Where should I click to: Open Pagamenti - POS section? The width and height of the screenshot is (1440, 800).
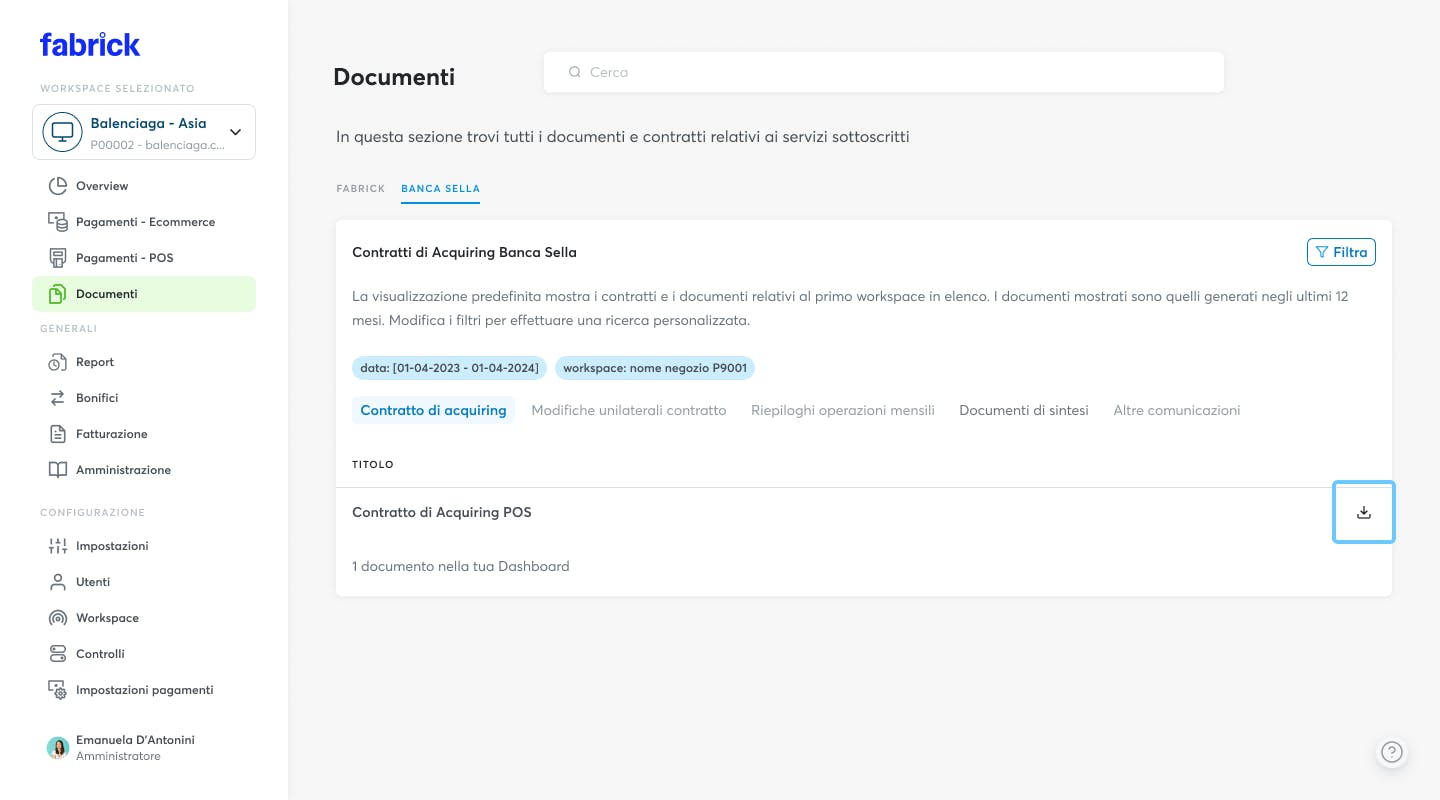point(144,258)
